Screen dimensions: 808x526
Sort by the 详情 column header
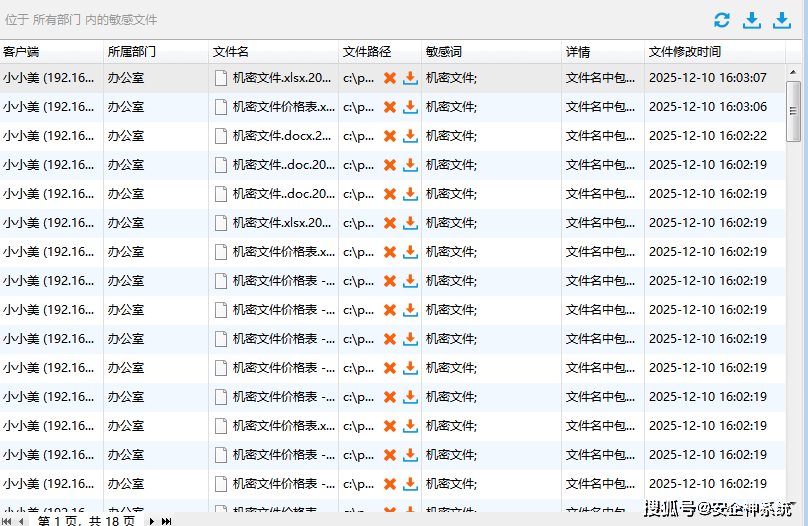[603, 52]
